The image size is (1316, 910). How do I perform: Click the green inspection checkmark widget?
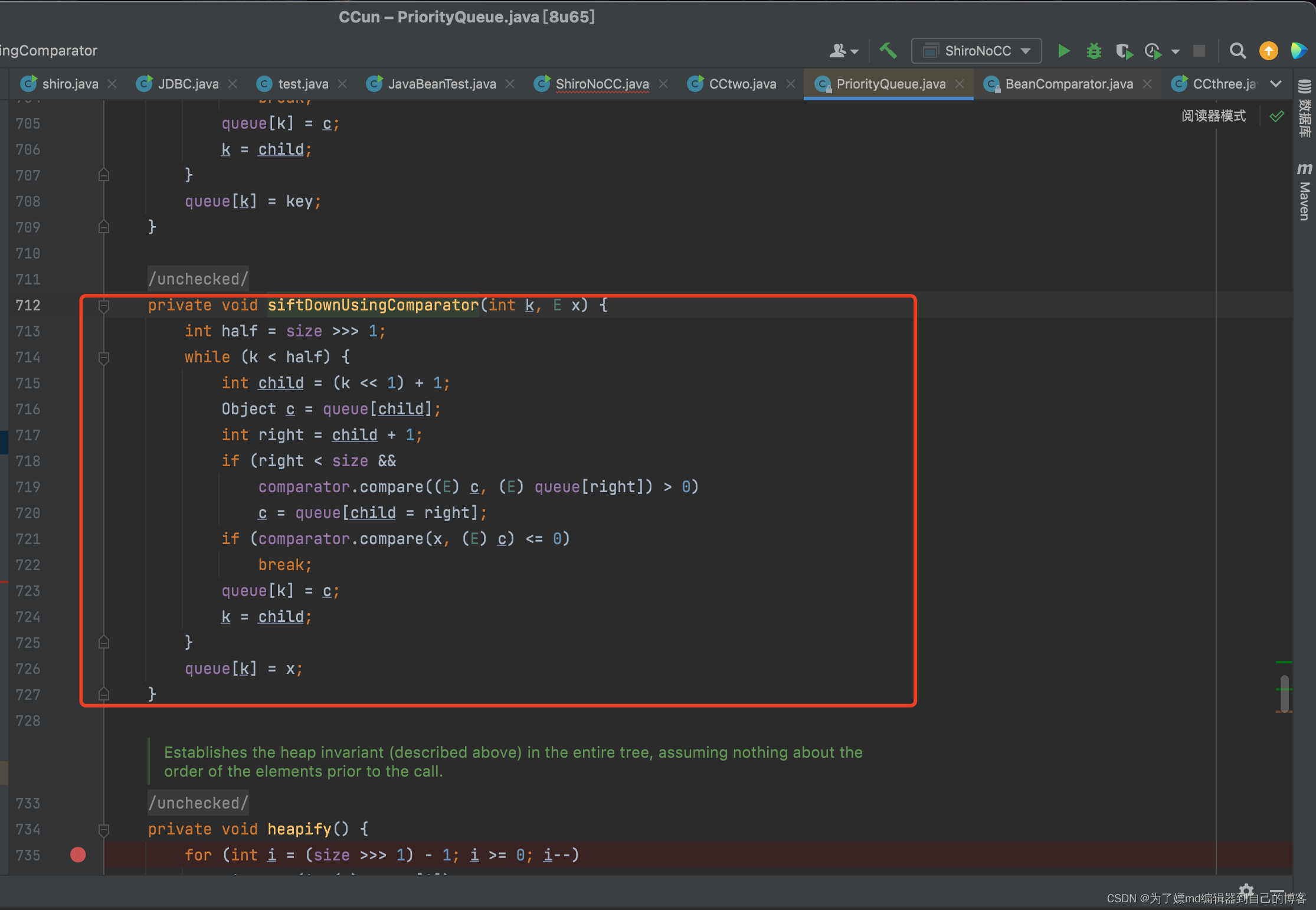point(1276,116)
